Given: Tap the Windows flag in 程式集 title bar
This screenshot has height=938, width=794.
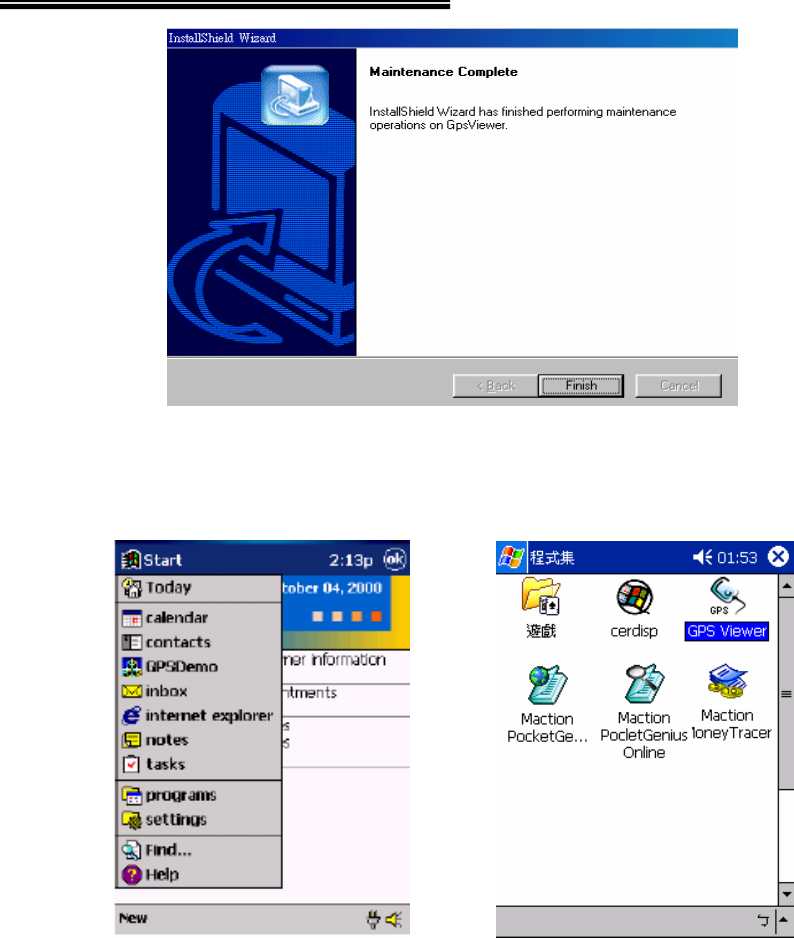Looking at the screenshot, I should 511,558.
